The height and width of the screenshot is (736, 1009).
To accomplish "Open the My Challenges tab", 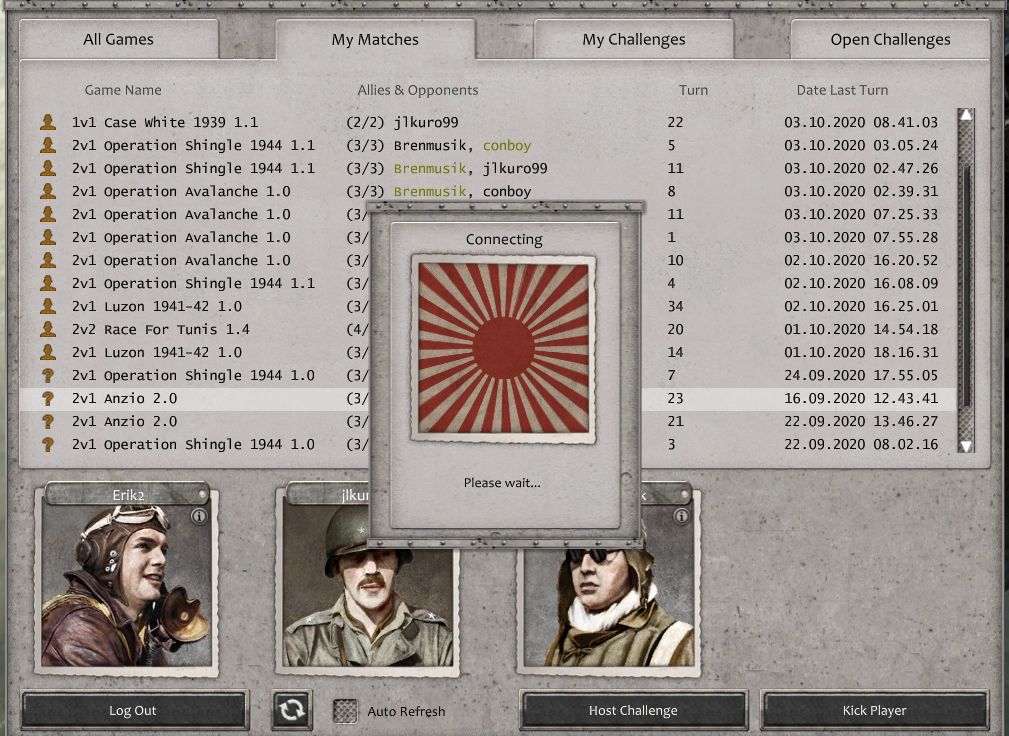I will [x=633, y=40].
